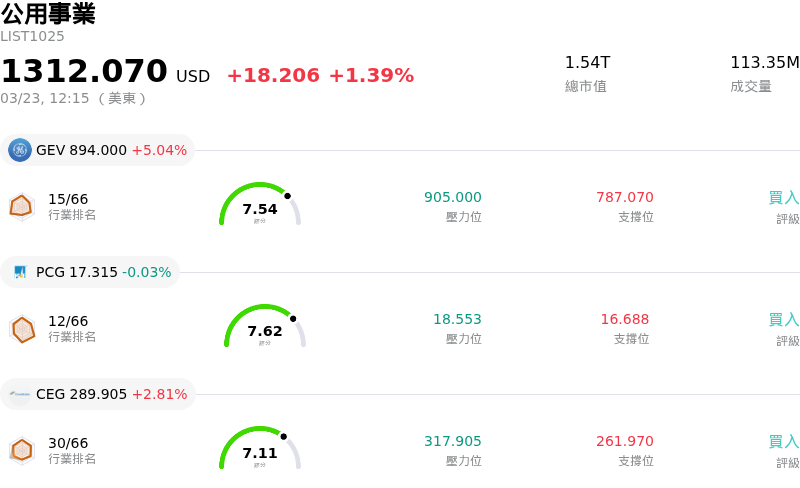Click the 7.11 score gauge
The height and width of the screenshot is (488, 800).
260,451
